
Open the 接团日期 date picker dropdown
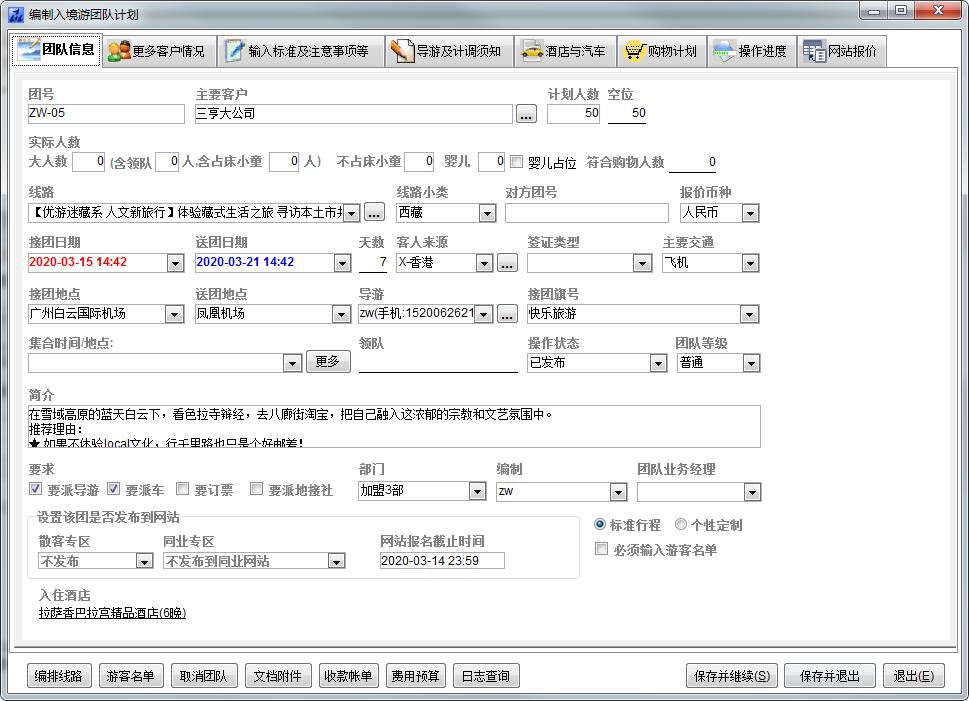(175, 263)
